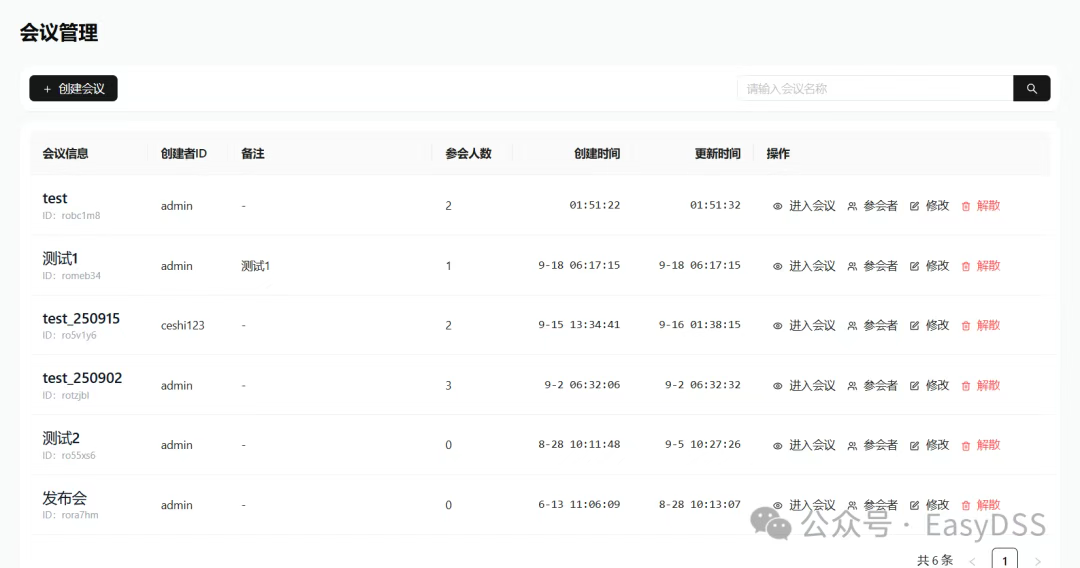Click the participants icon in the test_250902 row
The image size is (1080, 568).
(x=852, y=386)
